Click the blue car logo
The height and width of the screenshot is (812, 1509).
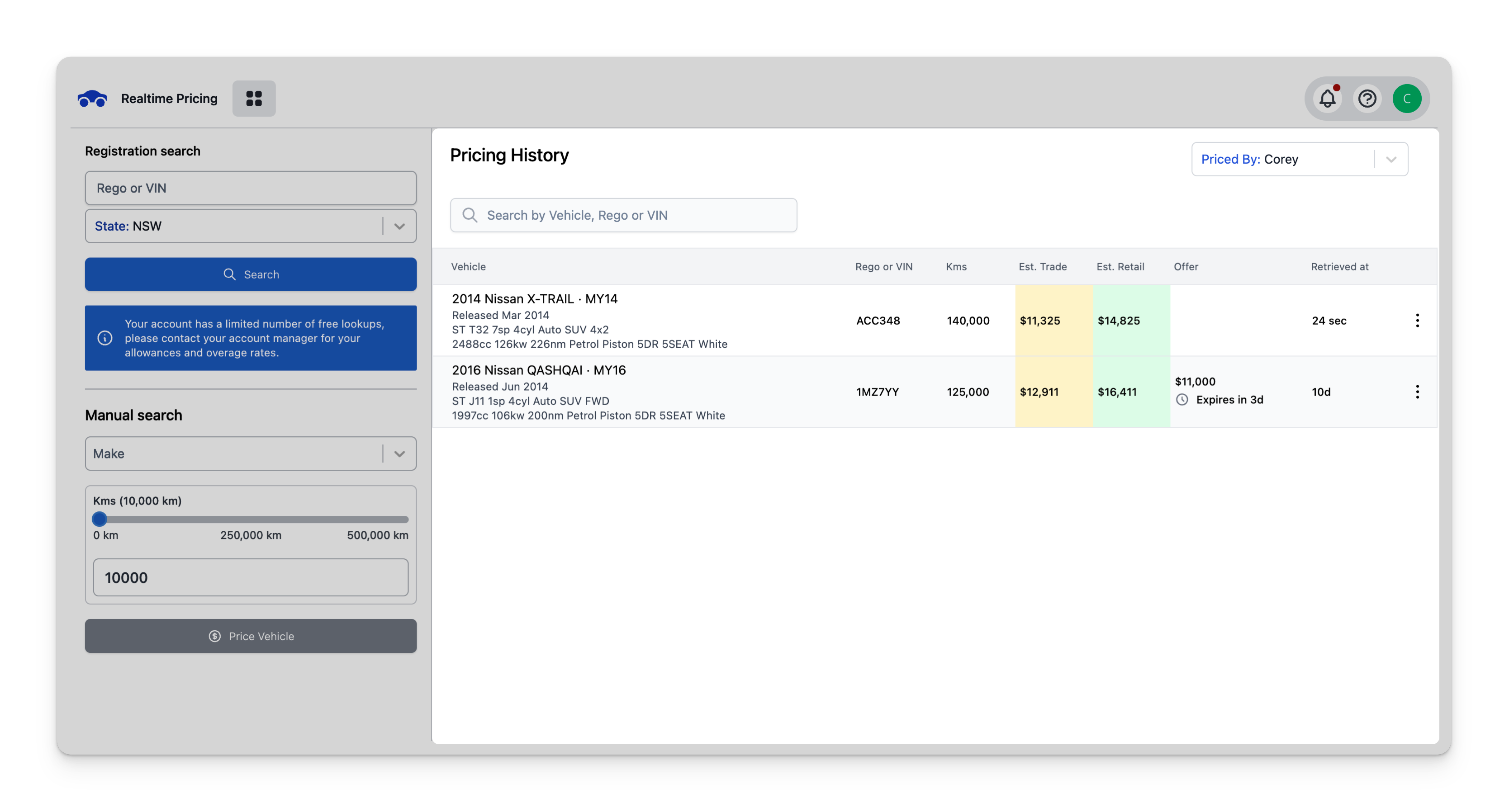(x=92, y=99)
